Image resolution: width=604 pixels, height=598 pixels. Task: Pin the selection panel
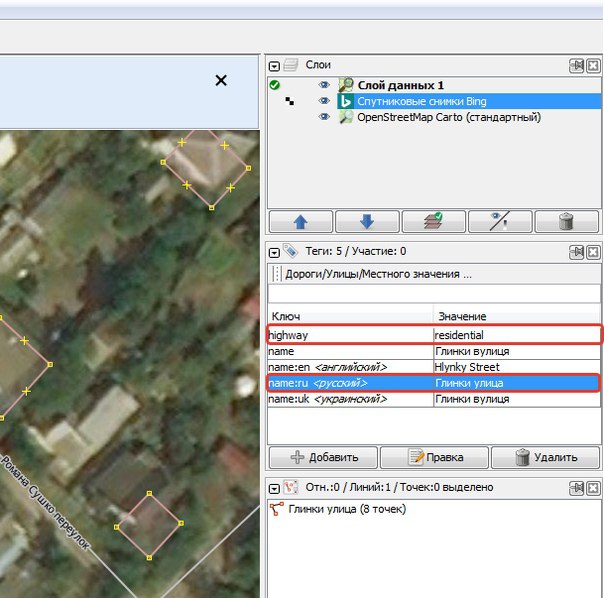click(577, 489)
